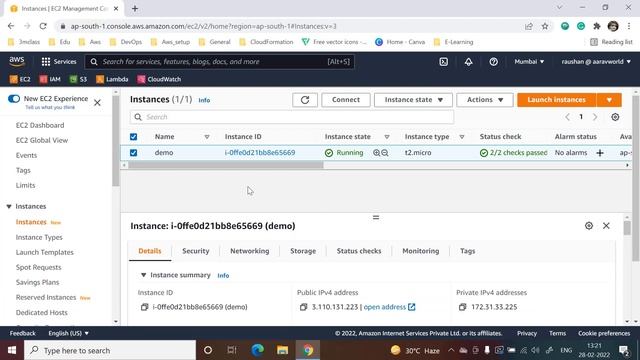Open Actions dropdown
Viewport: 640px width, 360px height.
coord(484,100)
